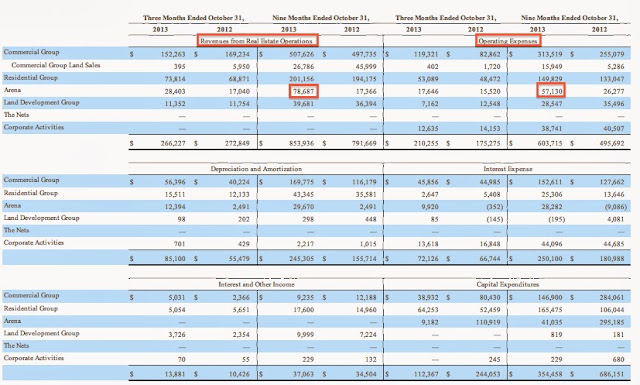Image resolution: width=640 pixels, height=385 pixels.
Task: Select the value 507,626
Action: point(302,54)
